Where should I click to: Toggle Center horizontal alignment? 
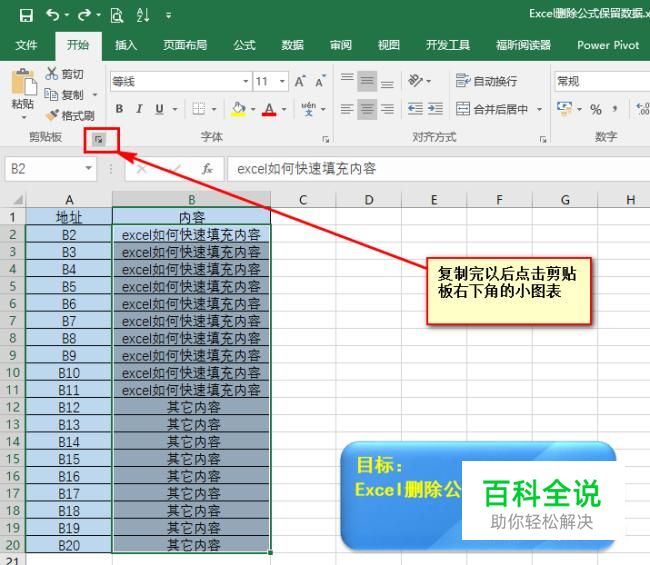[367, 109]
